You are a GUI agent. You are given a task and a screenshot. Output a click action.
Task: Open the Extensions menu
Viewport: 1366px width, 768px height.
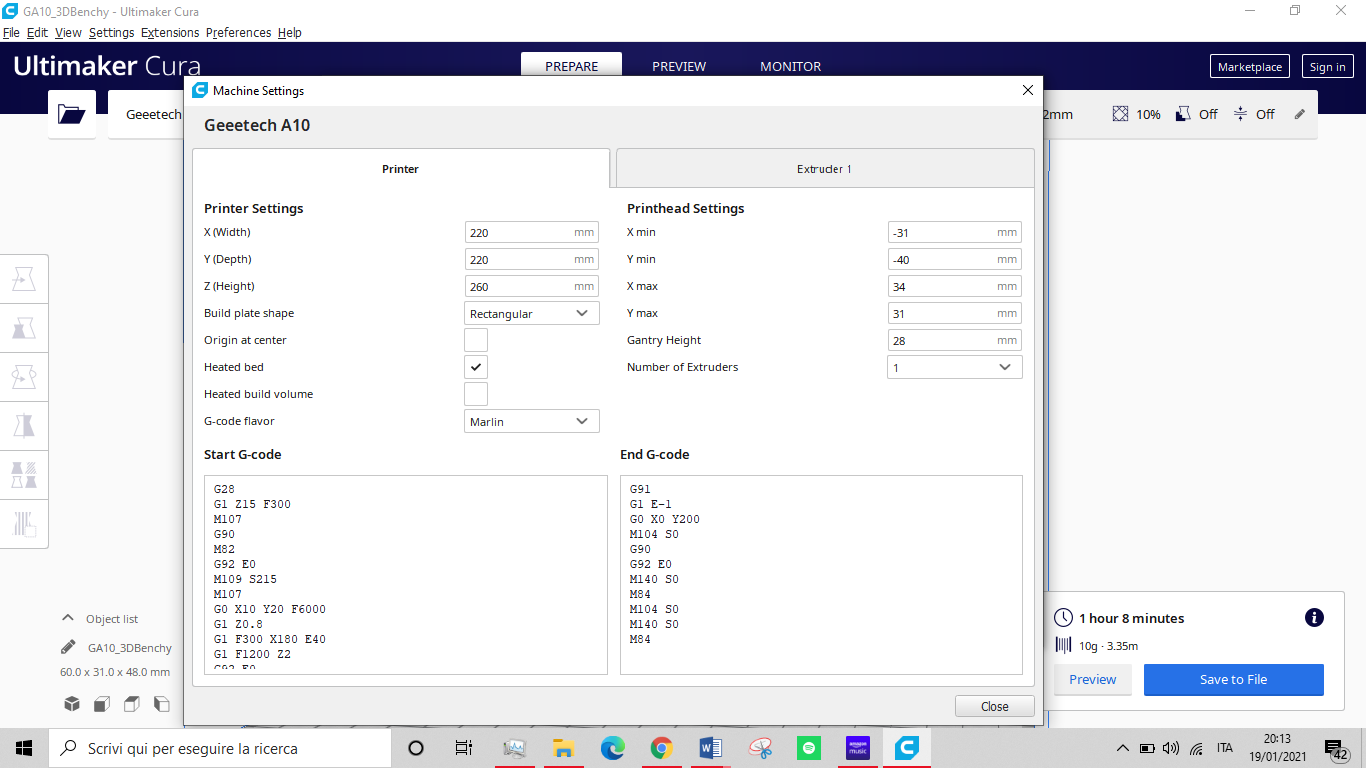point(170,32)
